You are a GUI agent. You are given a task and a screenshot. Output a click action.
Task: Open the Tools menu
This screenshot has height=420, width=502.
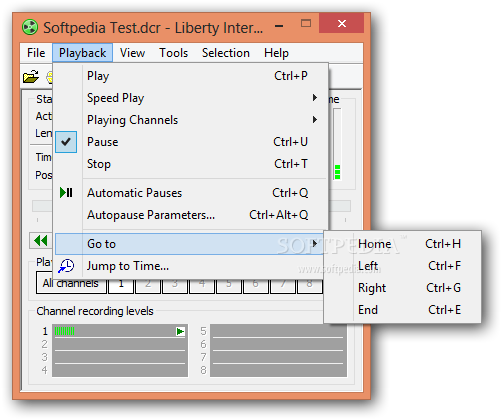pyautogui.click(x=173, y=53)
